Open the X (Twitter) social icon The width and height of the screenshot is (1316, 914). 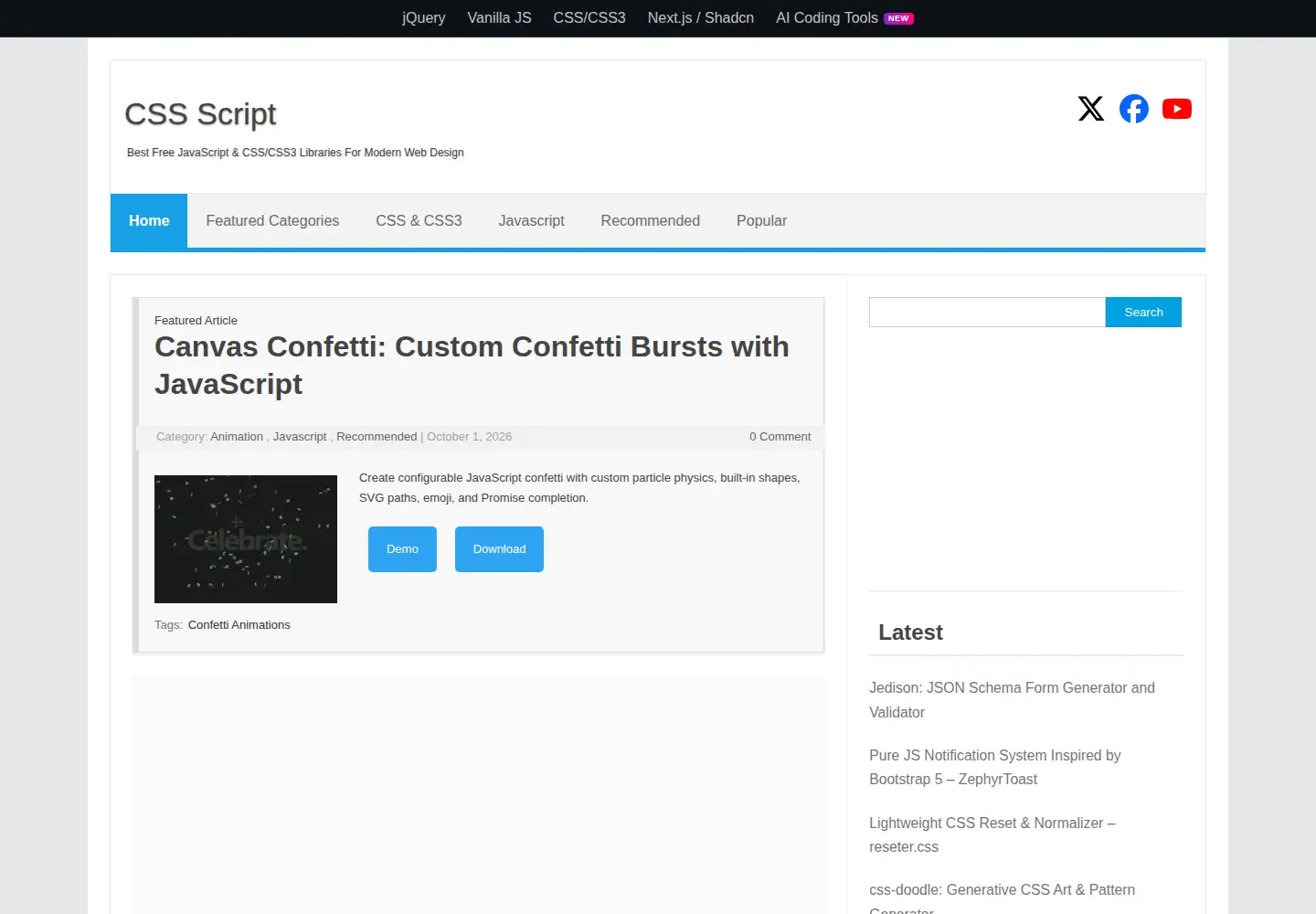(1090, 109)
